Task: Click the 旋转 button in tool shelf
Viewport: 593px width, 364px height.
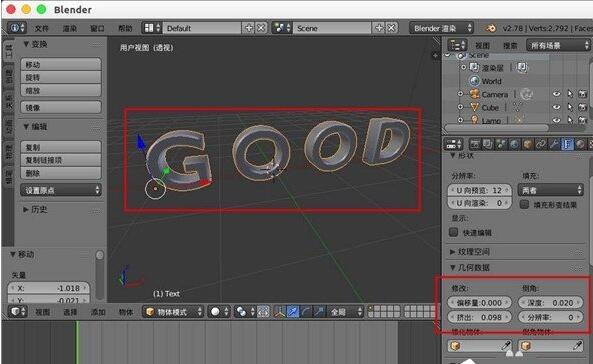Action: (x=61, y=78)
